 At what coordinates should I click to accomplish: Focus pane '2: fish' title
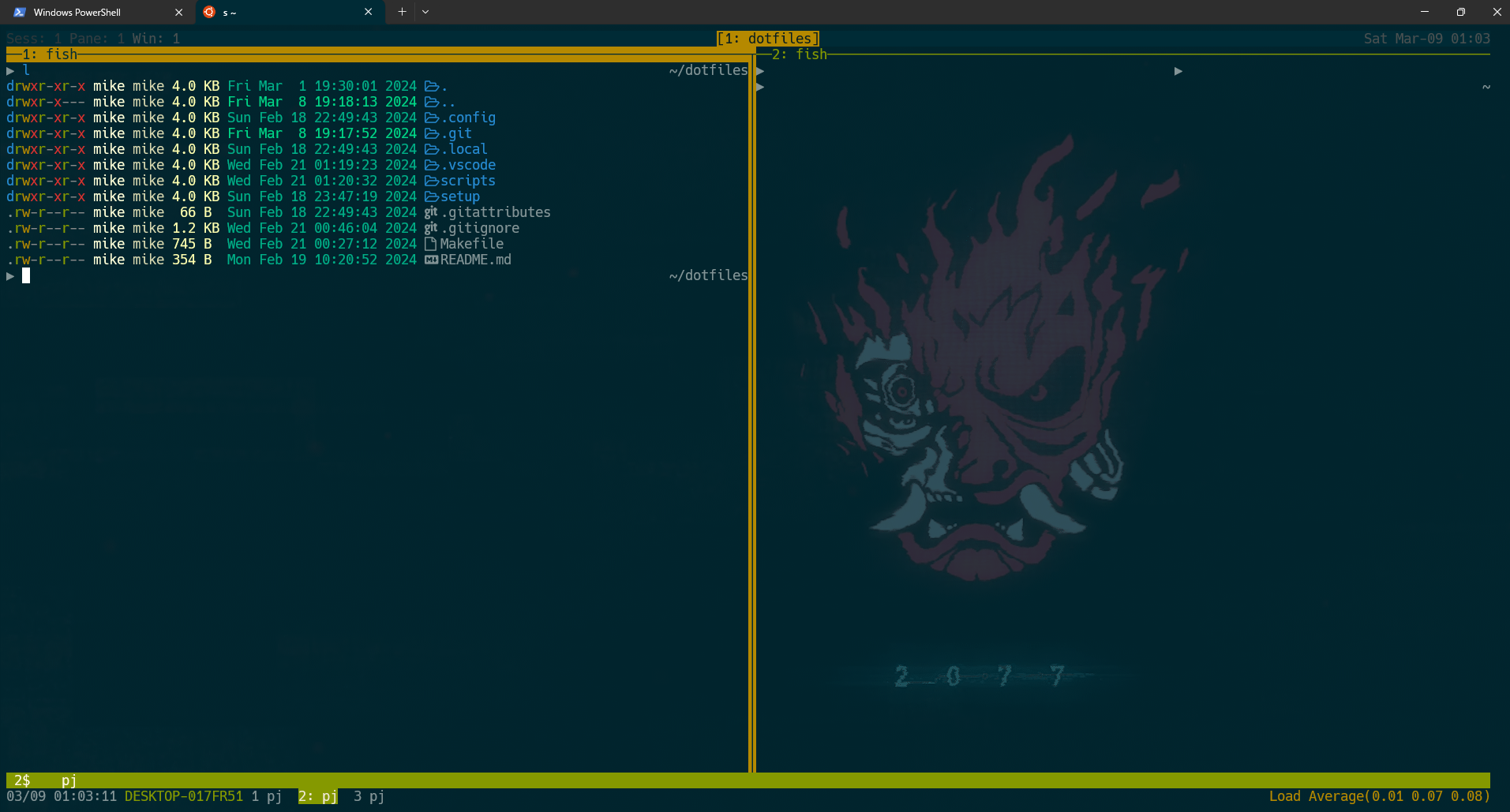(x=800, y=54)
